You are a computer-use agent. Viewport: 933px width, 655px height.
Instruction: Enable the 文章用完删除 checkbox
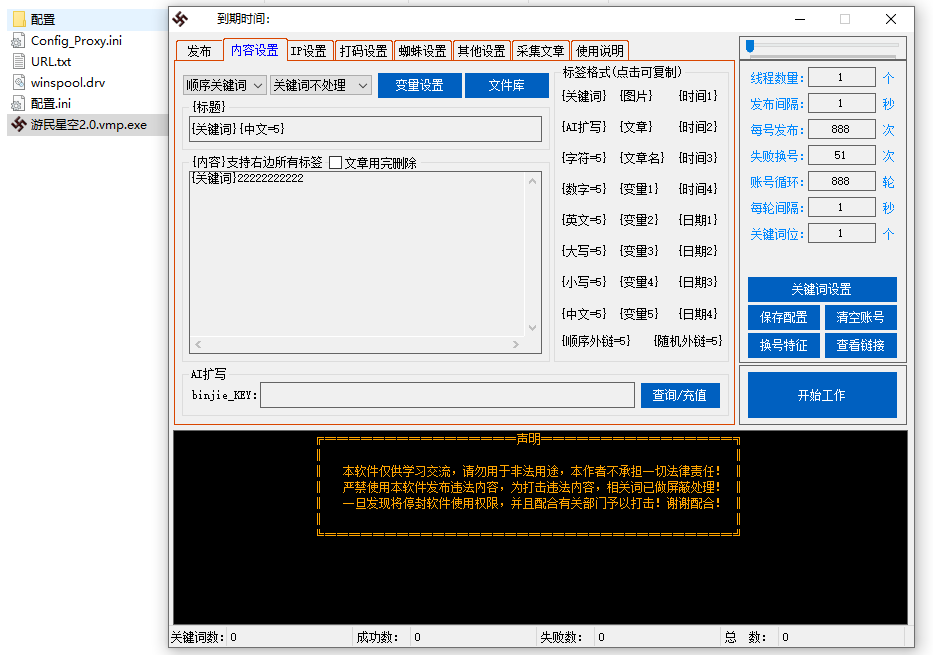[x=337, y=162]
